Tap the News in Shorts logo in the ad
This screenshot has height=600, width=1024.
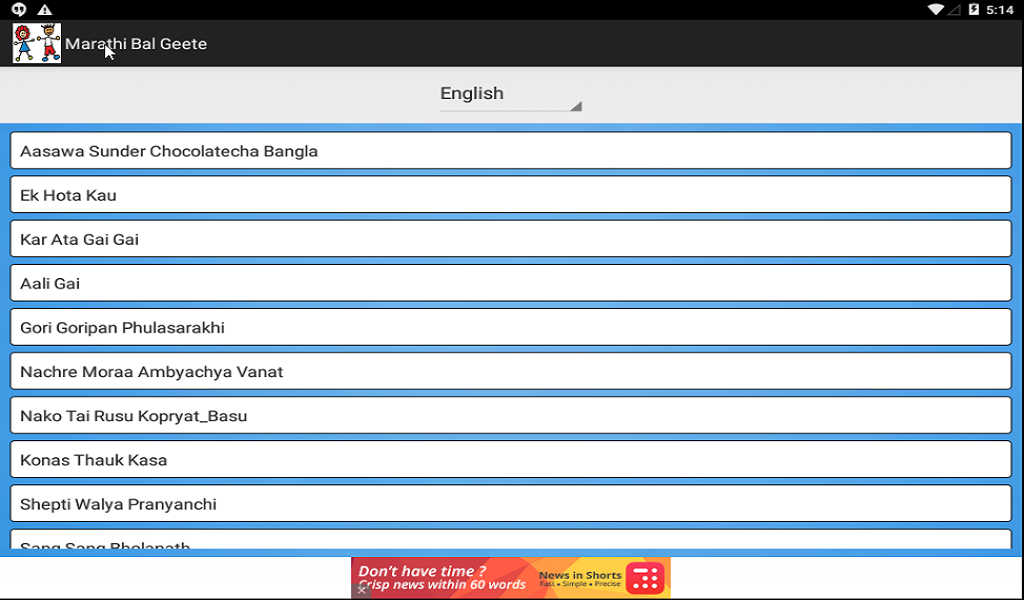click(x=645, y=578)
